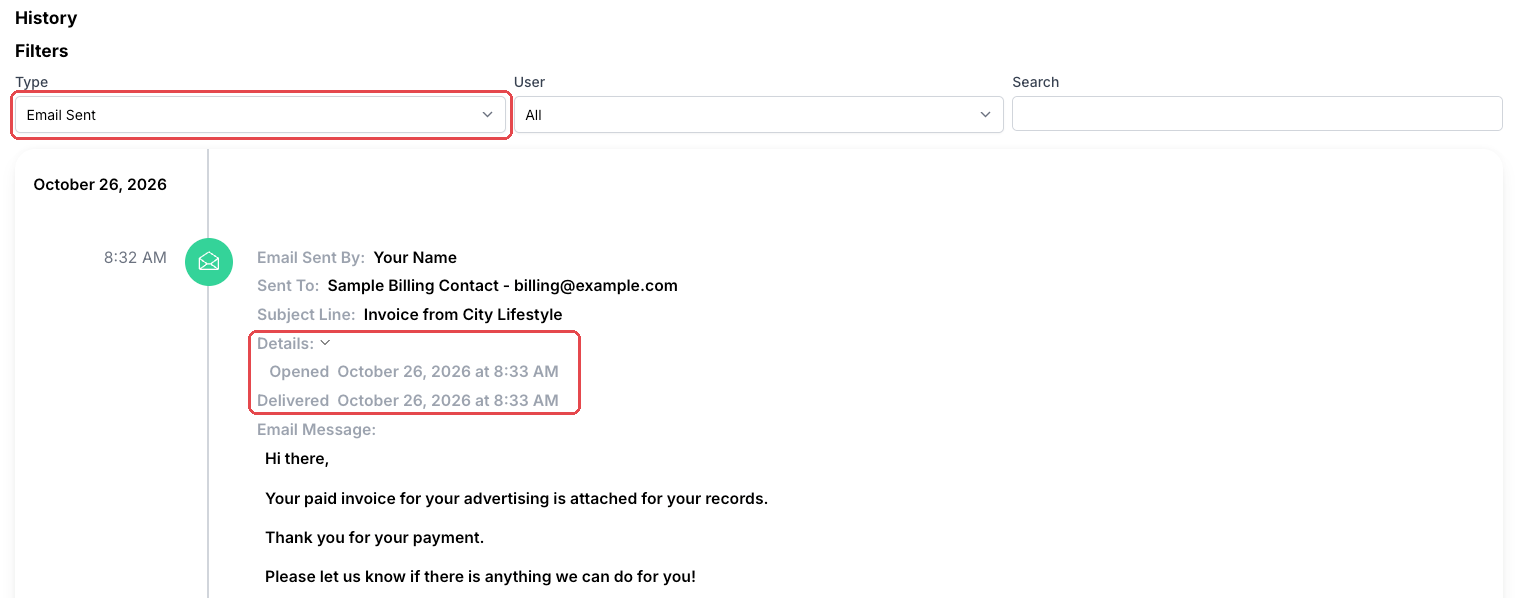Click recipient 'Sample Billing Contact - billing@example.com'

(503, 286)
